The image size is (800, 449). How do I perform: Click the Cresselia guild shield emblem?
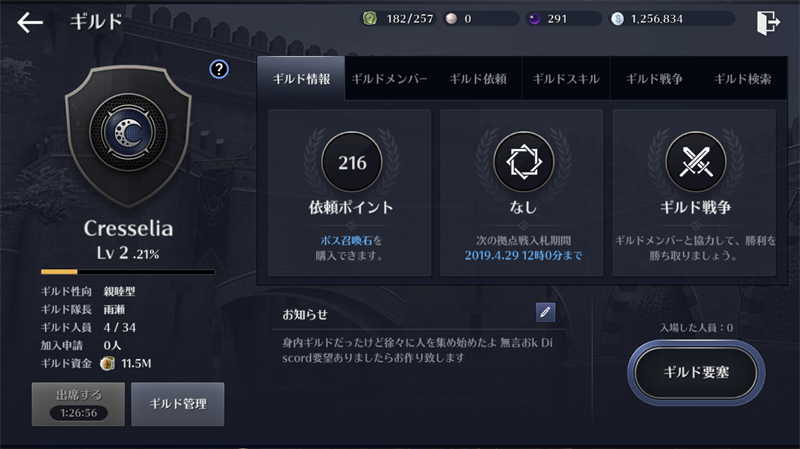tap(128, 136)
